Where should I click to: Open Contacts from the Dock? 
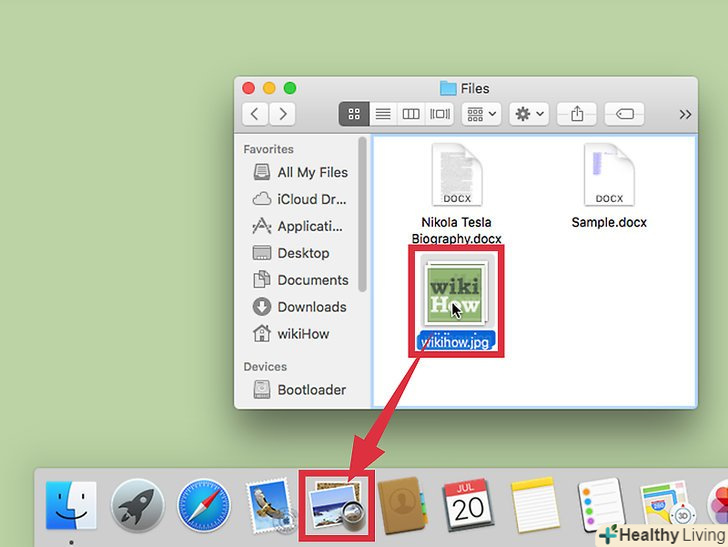[x=402, y=505]
